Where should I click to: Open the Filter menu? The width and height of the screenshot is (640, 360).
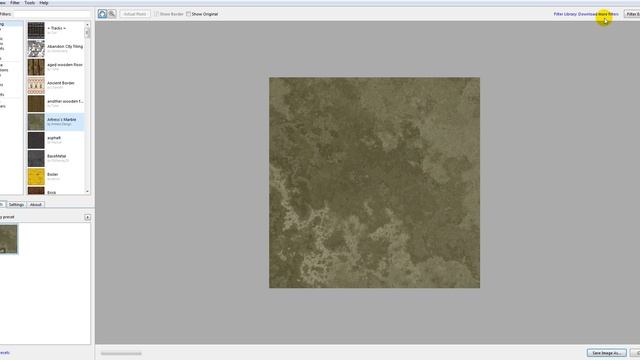pyautogui.click(x=15, y=3)
